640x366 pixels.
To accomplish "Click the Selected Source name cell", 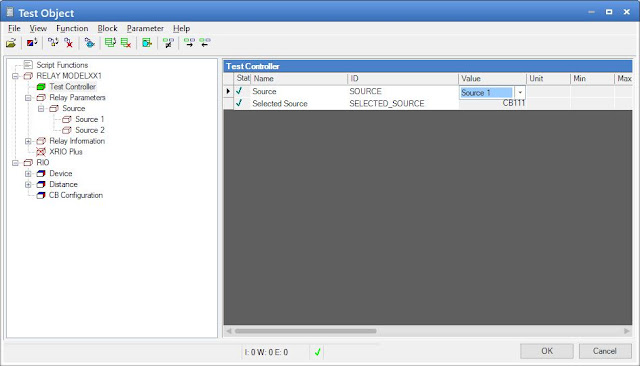I will [299, 104].
